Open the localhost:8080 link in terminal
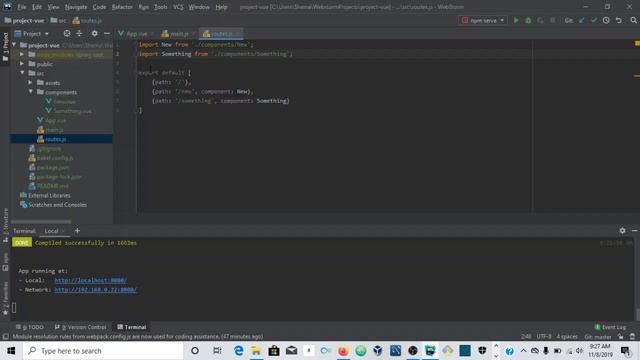The width and height of the screenshot is (640, 360). [91, 280]
